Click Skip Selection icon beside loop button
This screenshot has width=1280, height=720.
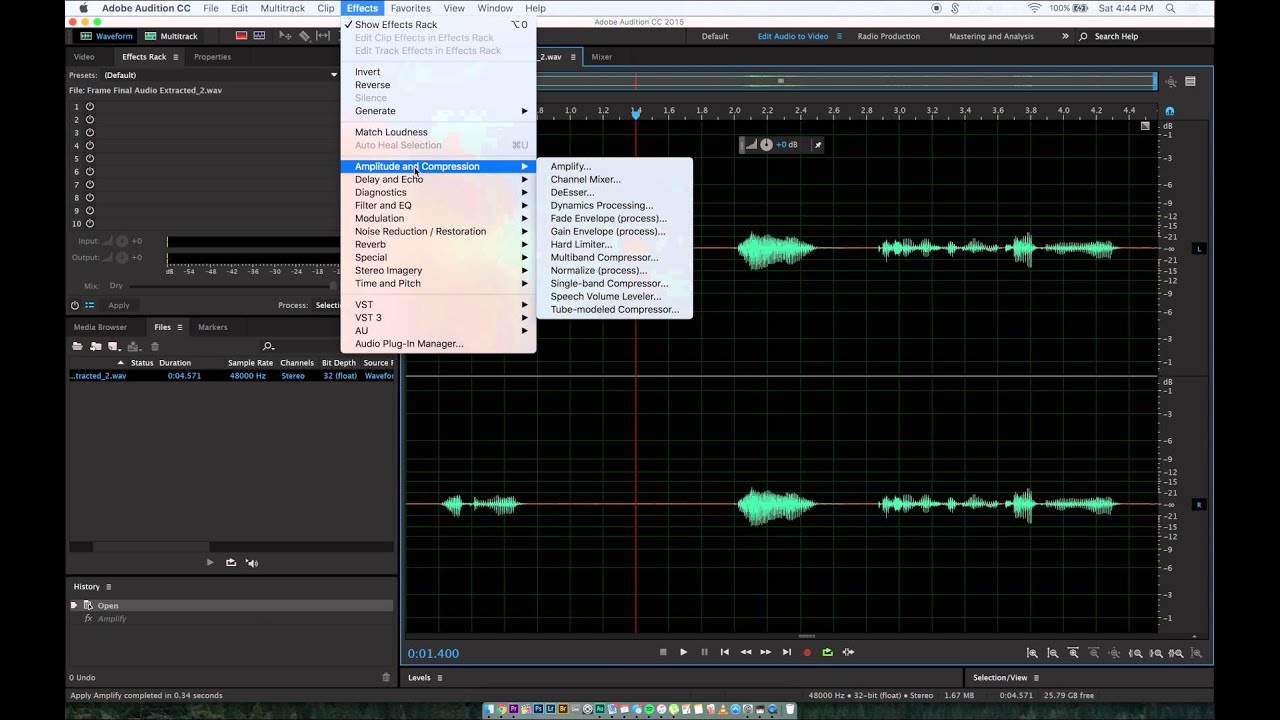point(848,652)
